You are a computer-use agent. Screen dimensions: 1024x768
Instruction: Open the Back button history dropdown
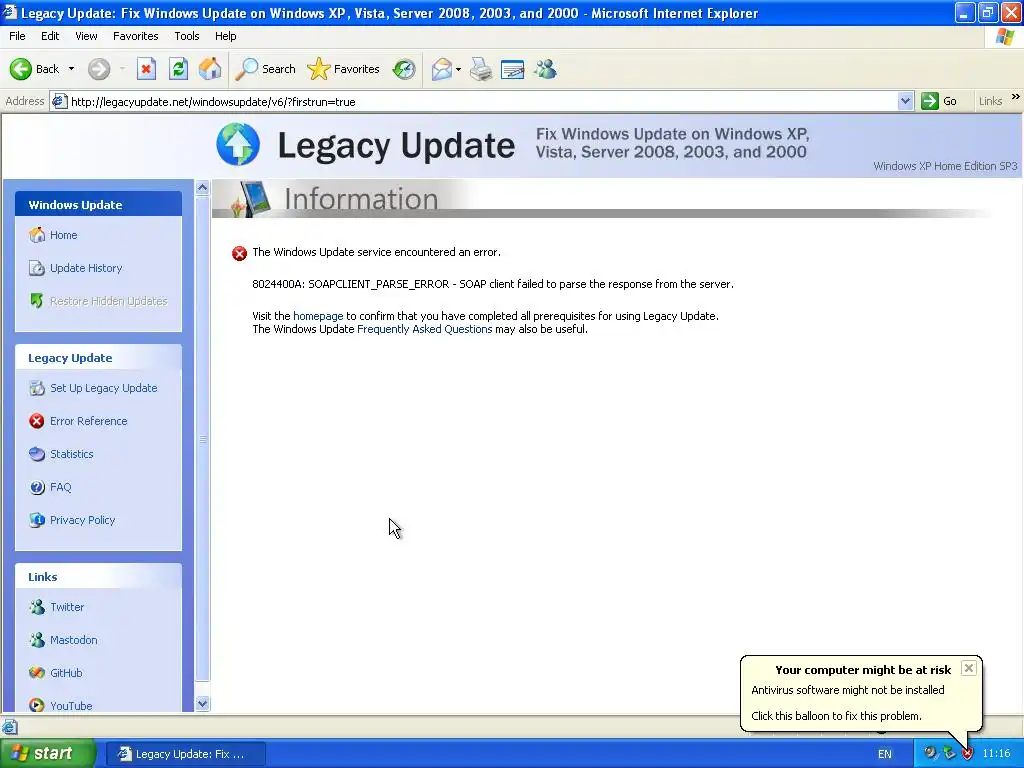[x=71, y=69]
